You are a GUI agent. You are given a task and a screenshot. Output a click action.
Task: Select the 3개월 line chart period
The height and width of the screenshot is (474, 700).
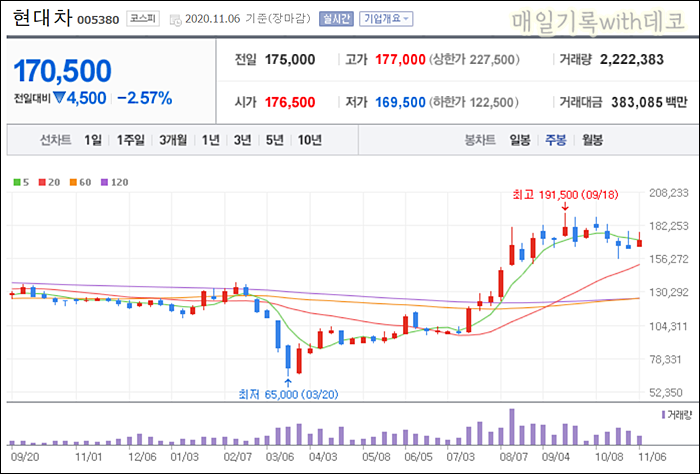tap(173, 140)
